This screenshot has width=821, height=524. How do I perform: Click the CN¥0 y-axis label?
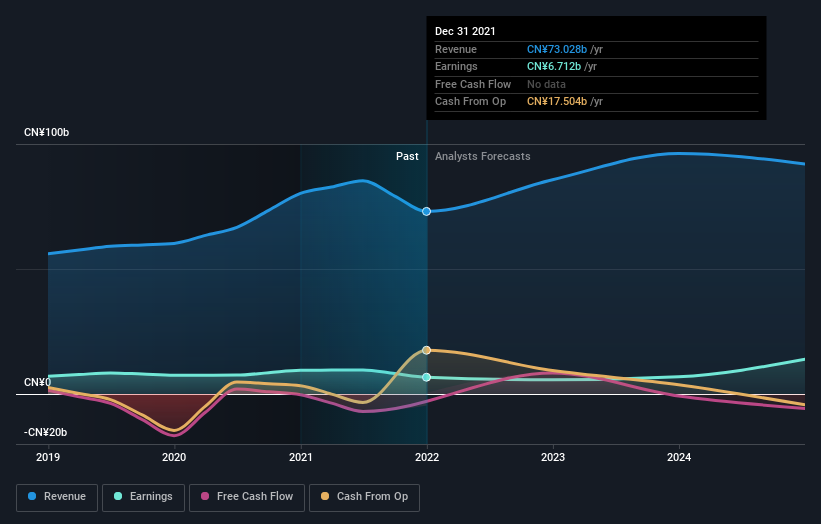[x=37, y=383]
